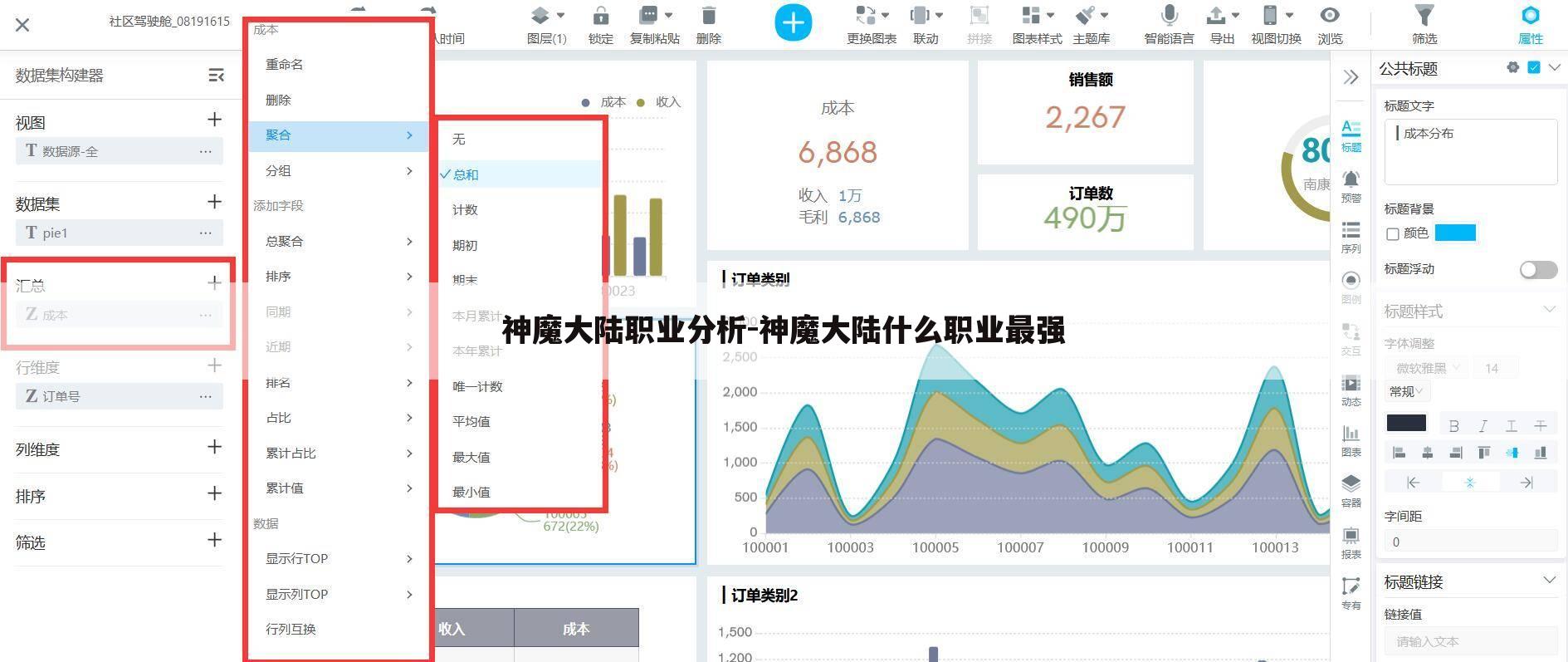
Task: Add a new 视图 with plus
Action: 214,120
